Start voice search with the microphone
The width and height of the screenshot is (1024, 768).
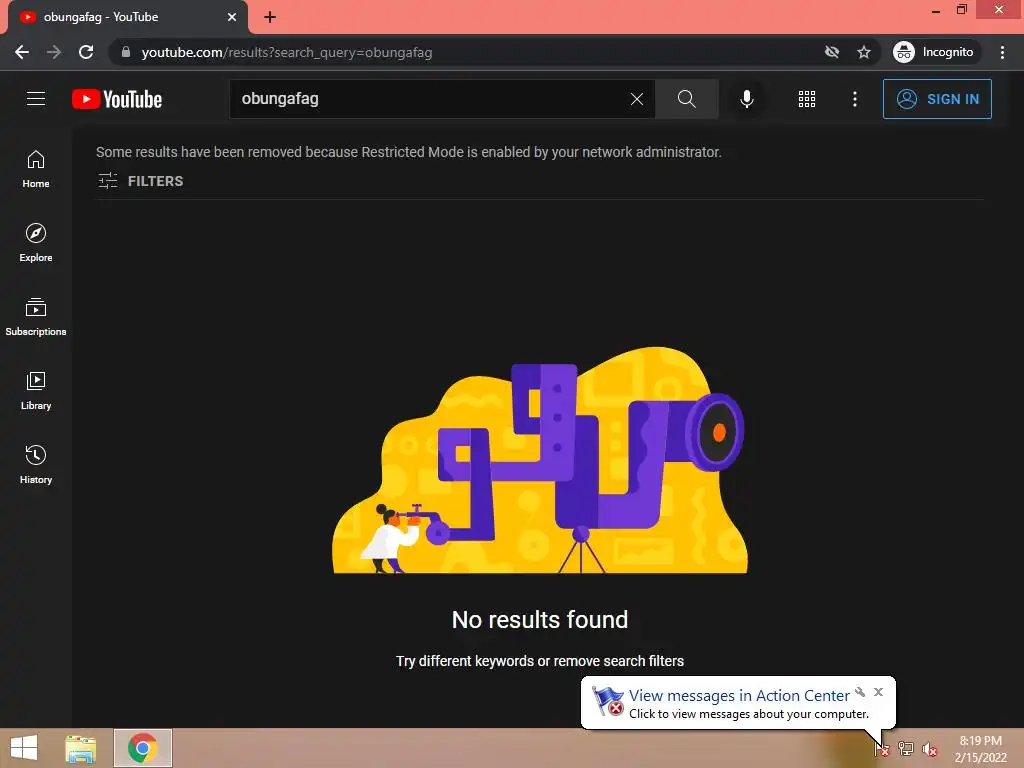click(x=746, y=99)
